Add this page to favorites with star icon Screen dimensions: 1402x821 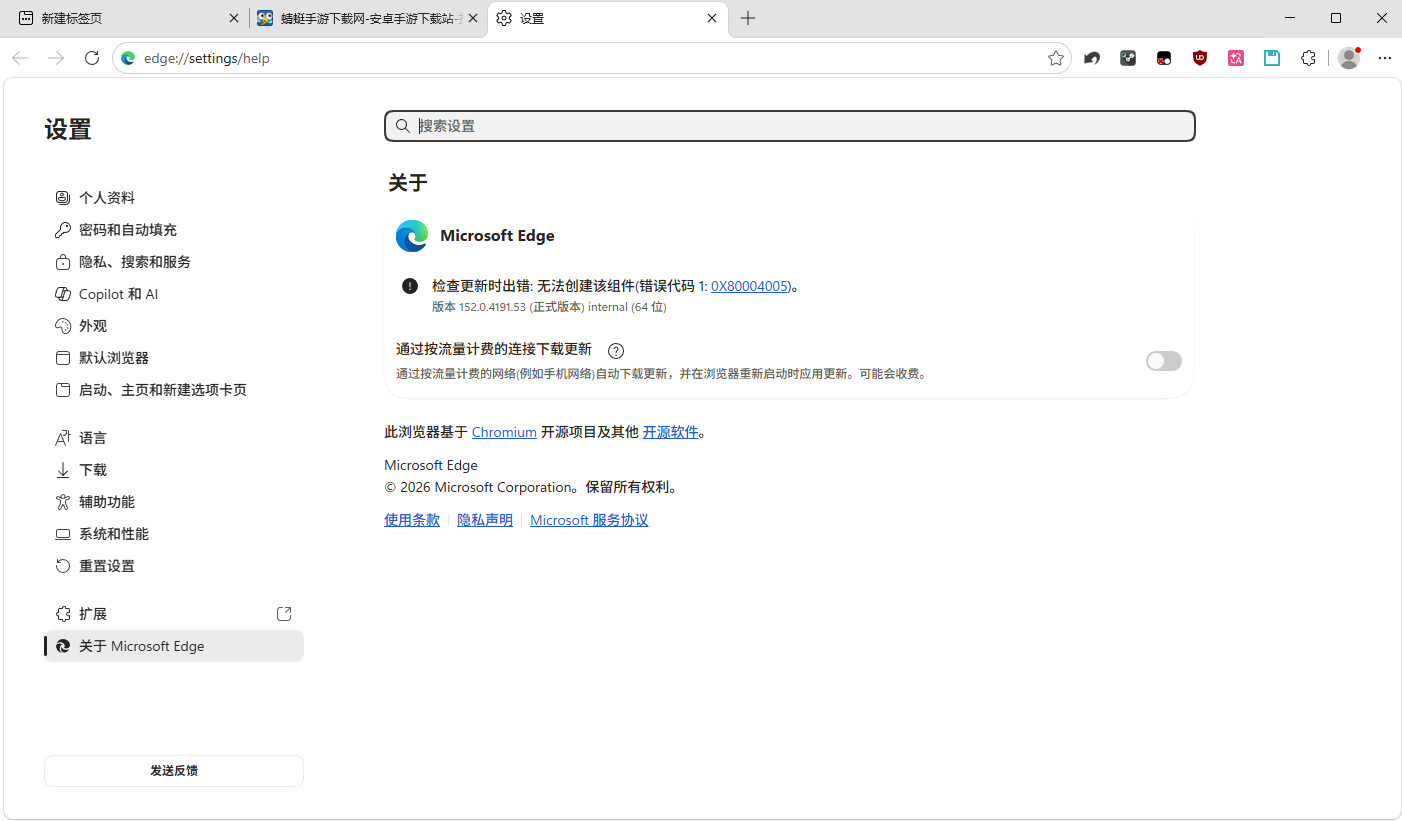click(x=1056, y=58)
